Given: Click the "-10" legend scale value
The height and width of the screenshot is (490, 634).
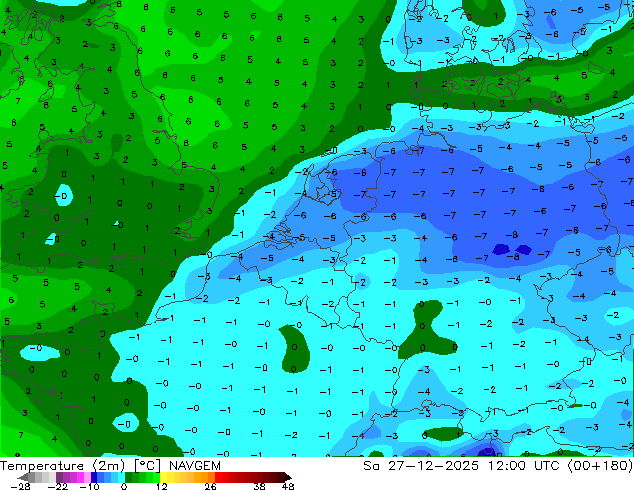Looking at the screenshot, I should click(89, 486).
